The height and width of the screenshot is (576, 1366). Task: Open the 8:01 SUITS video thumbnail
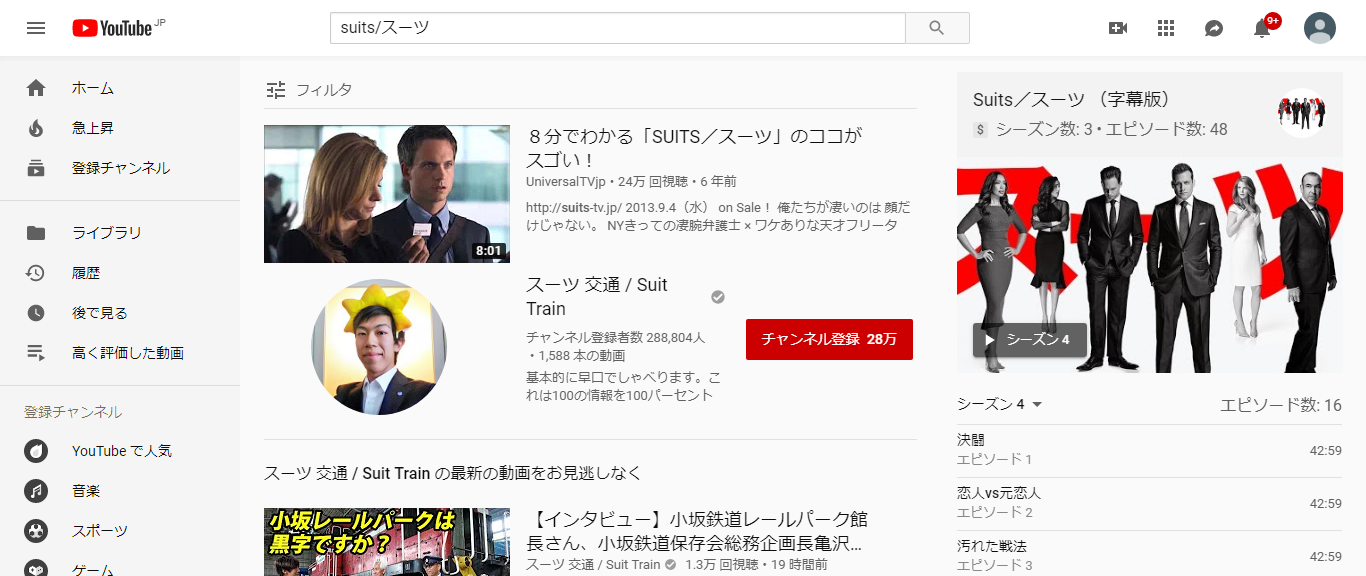pyautogui.click(x=387, y=194)
